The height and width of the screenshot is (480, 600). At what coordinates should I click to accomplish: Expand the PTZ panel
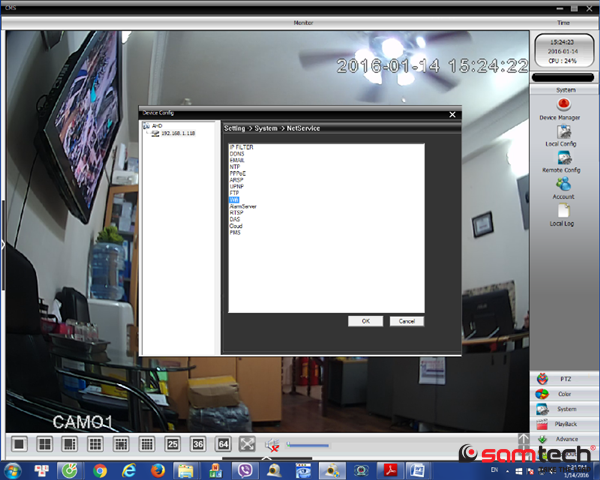(x=565, y=380)
